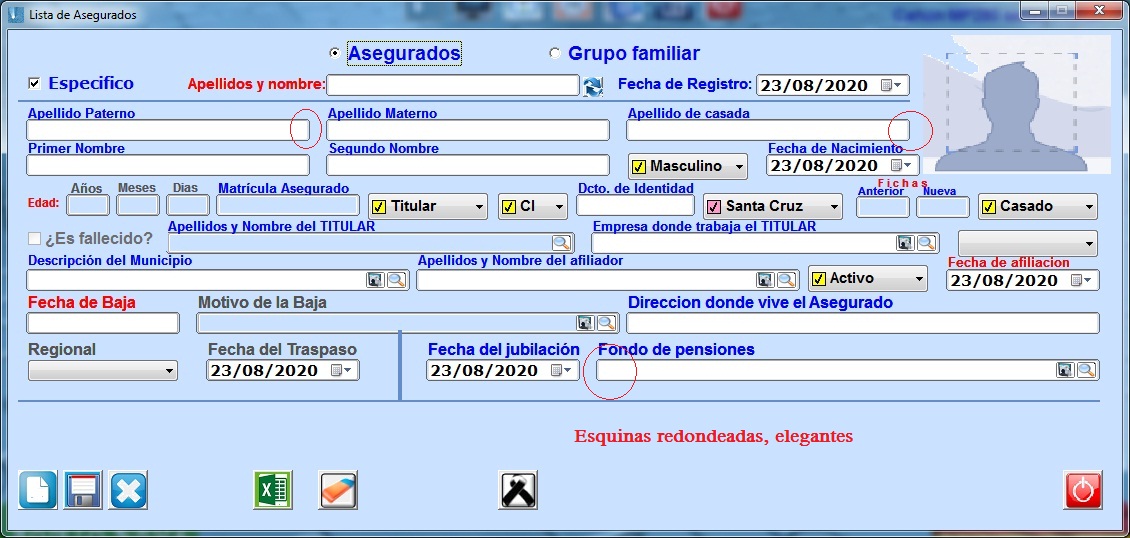Screen dimensions: 1130x538
Task: Click the Segundo Nombre input field
Action: coord(468,165)
